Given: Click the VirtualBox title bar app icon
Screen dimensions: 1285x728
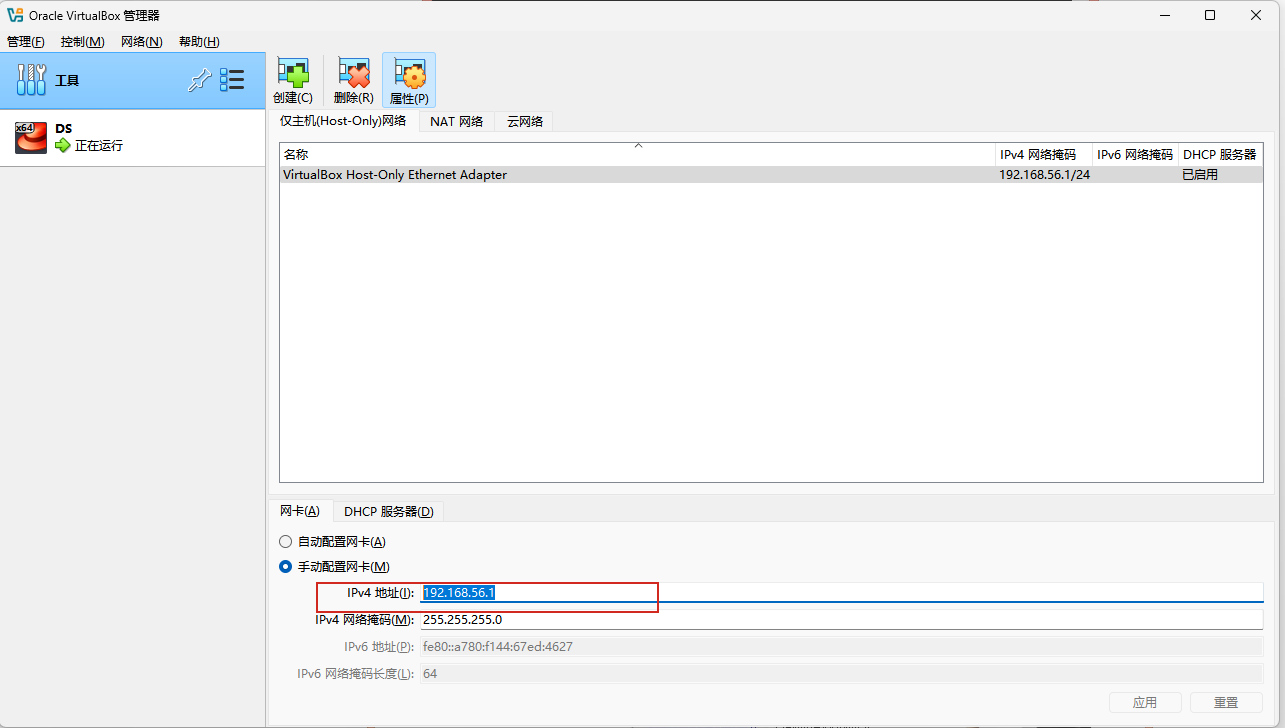Looking at the screenshot, I should coord(15,15).
